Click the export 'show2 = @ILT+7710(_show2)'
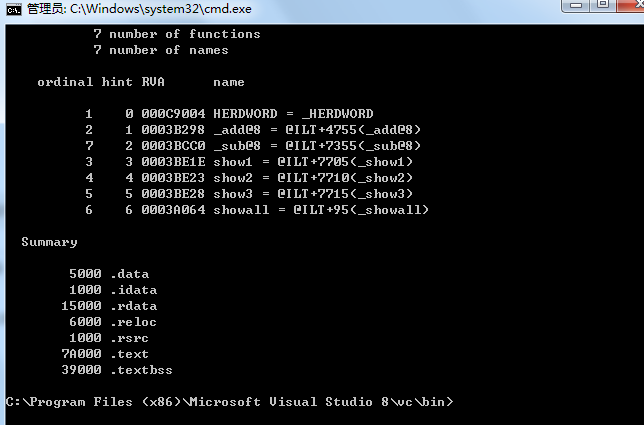The image size is (644, 425). point(313,178)
